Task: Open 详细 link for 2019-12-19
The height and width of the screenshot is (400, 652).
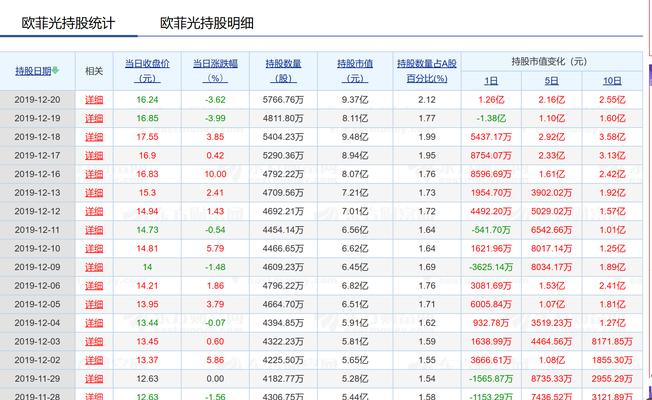Action: point(94,119)
